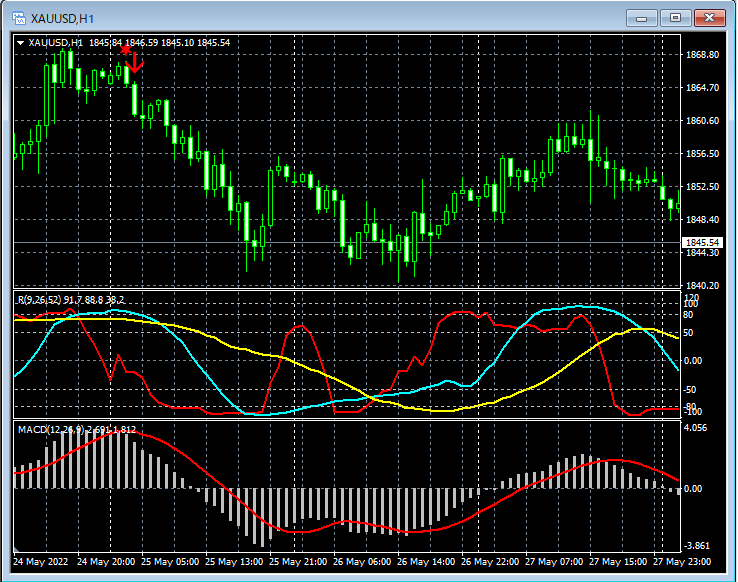Minimize the XAUUSD,H1 chart window

coord(641,18)
